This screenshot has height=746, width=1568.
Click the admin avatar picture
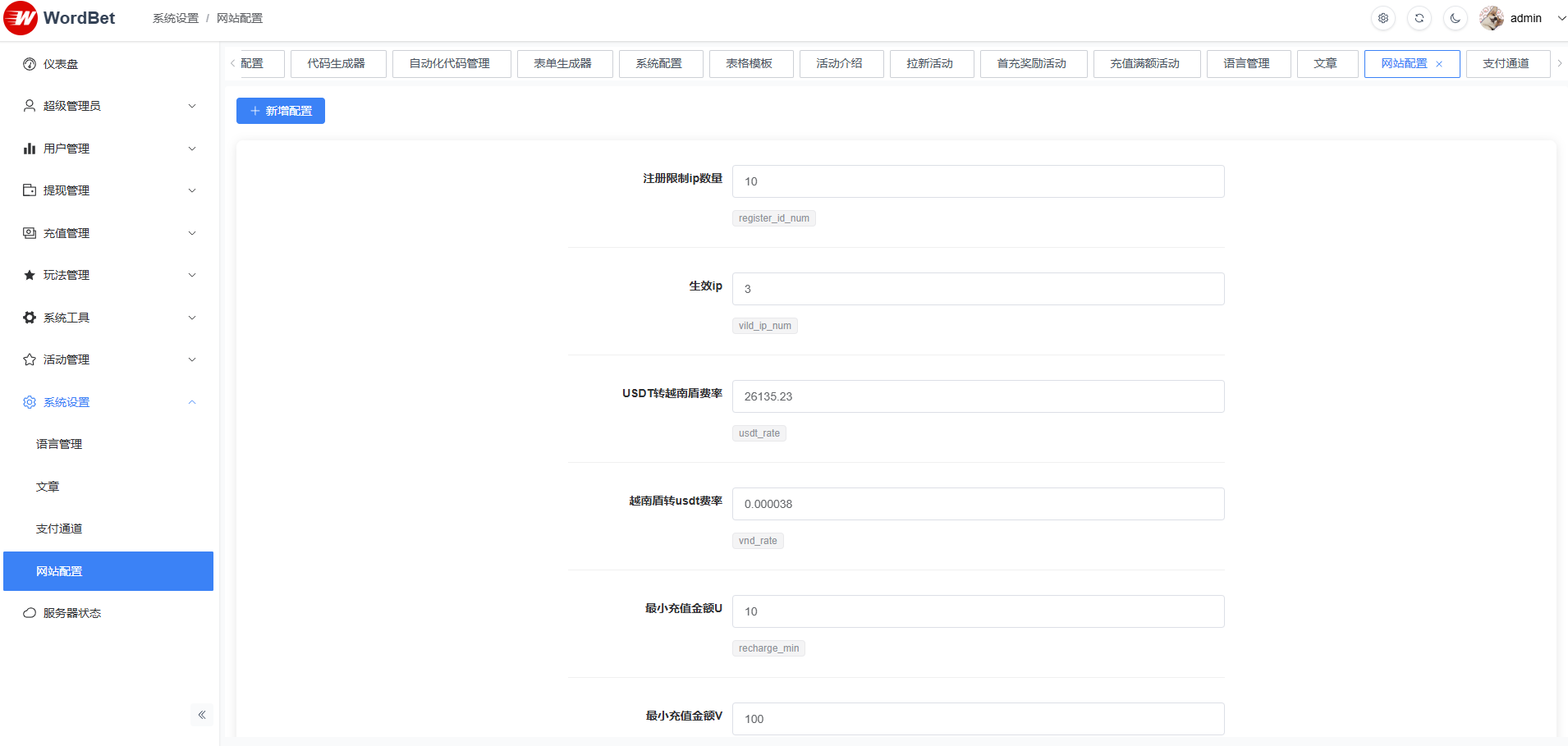click(1492, 18)
